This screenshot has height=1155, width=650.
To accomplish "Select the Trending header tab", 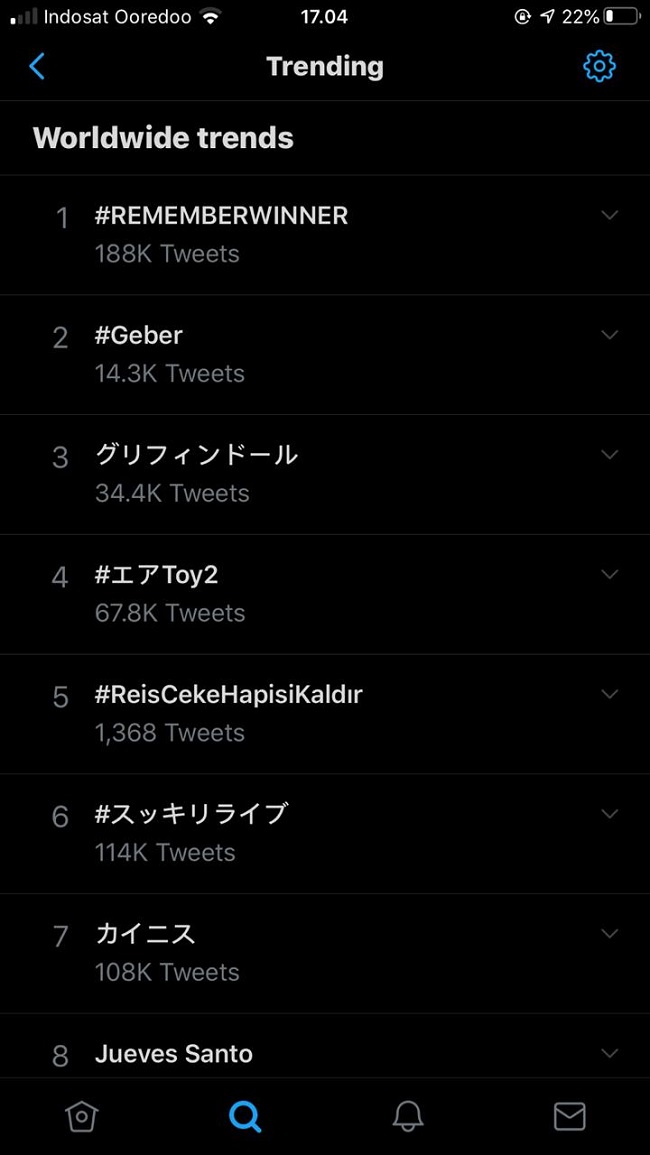I will point(324,66).
